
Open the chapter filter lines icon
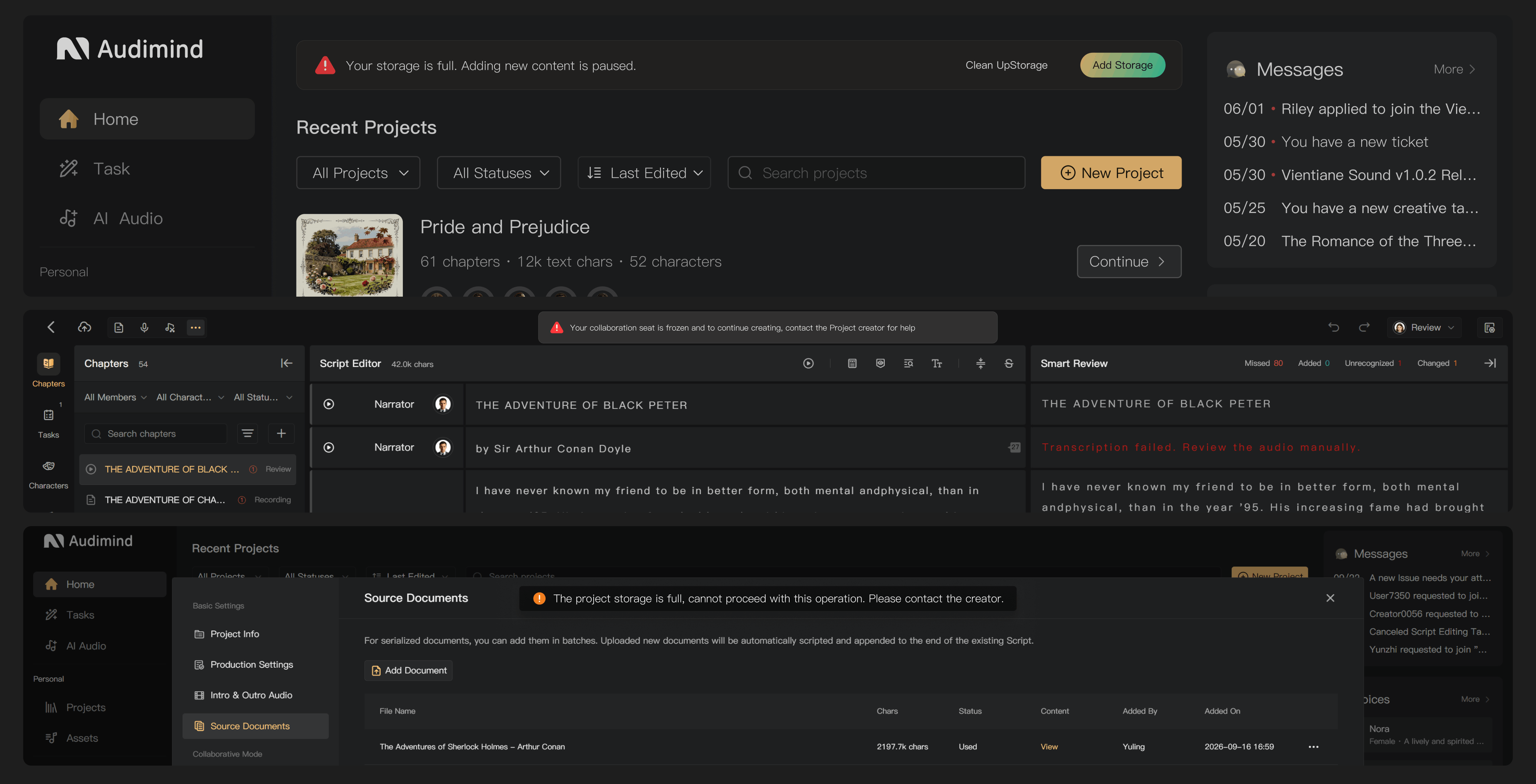[248, 434]
